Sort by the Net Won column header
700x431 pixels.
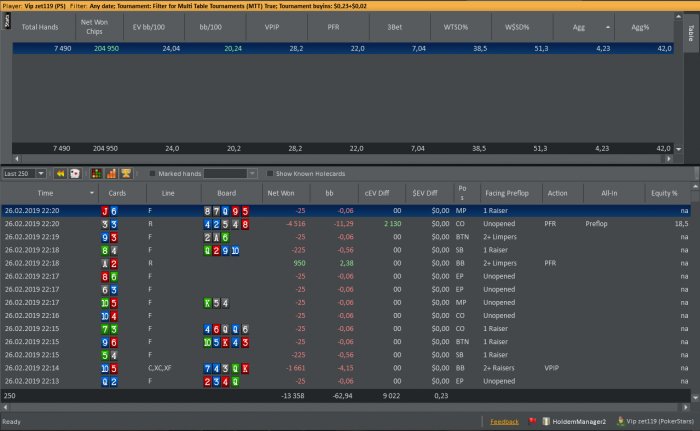pos(281,192)
